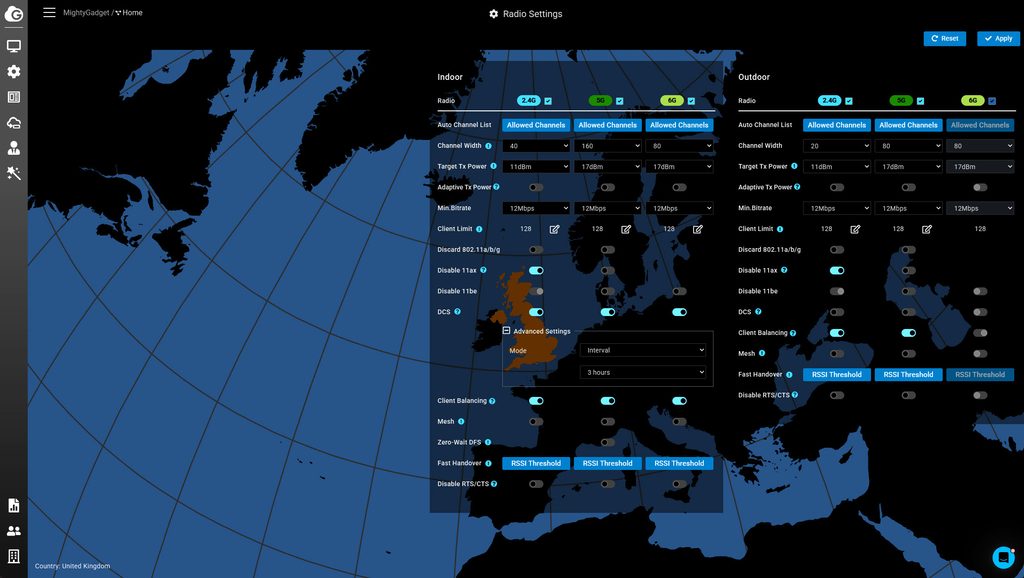Open the DCS Mode Interval dropdown

coord(643,350)
